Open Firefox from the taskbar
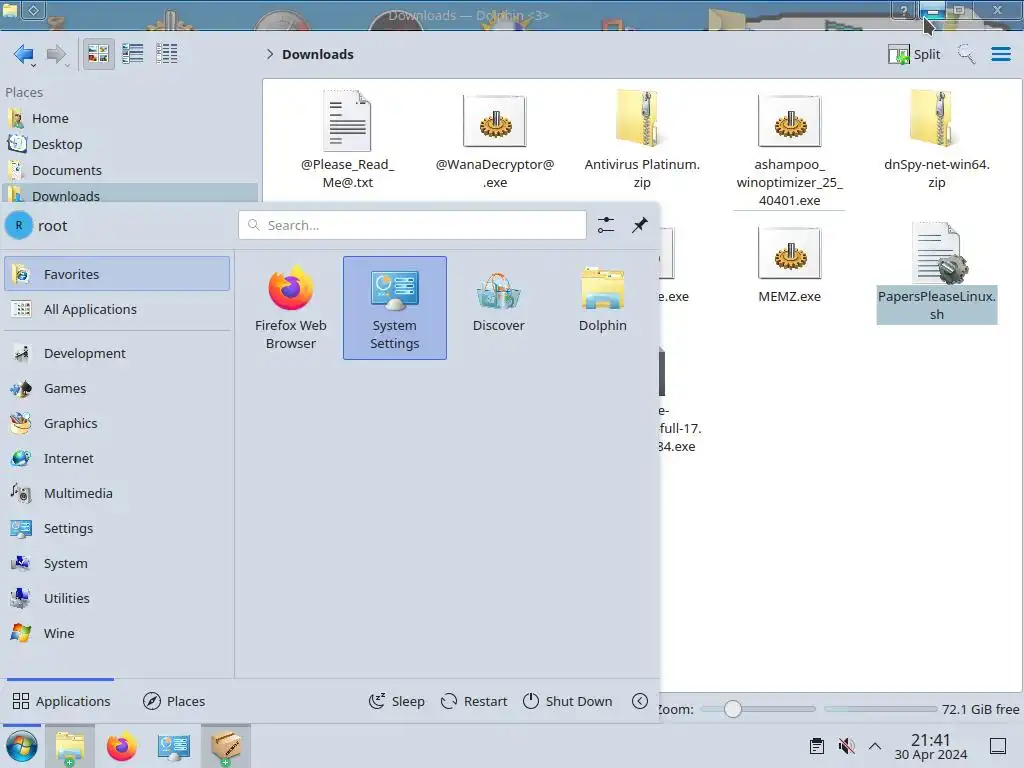Viewport: 1024px width, 768px height. pos(121,746)
